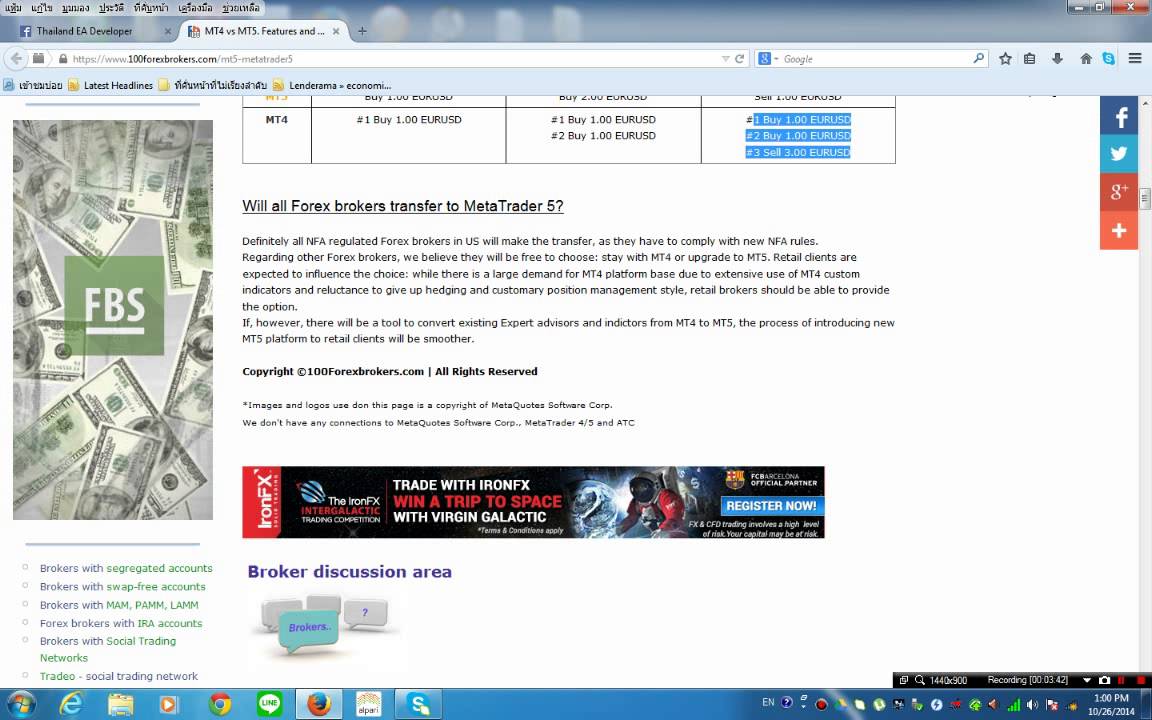Click in the URL address bar
This screenshot has width=1152, height=720.
pyautogui.click(x=389, y=59)
